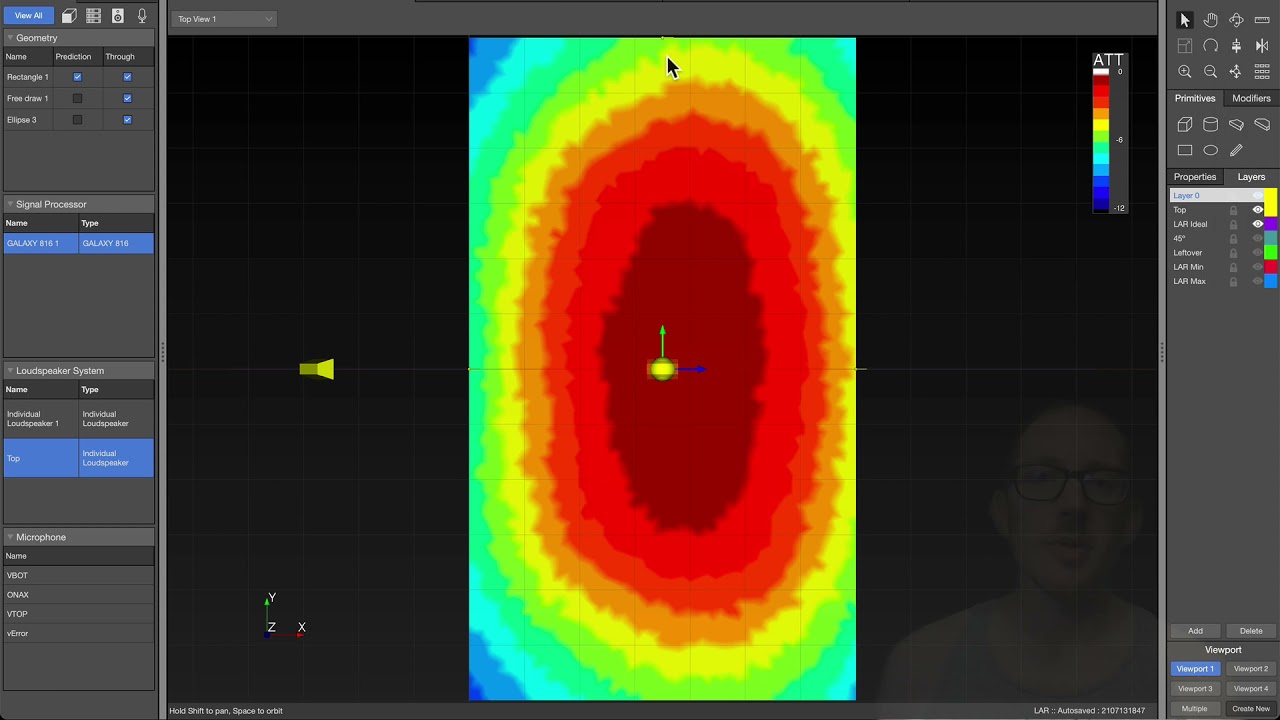Click the Add layer button
The width and height of the screenshot is (1280, 720).
[1195, 631]
